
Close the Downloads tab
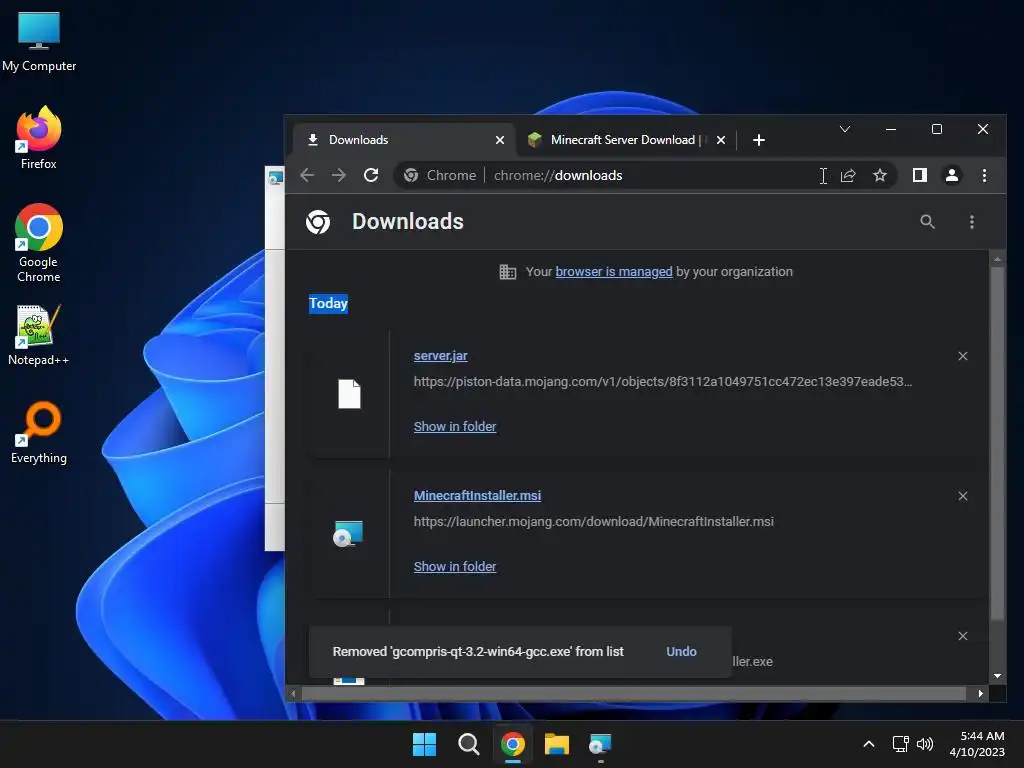tap(500, 140)
